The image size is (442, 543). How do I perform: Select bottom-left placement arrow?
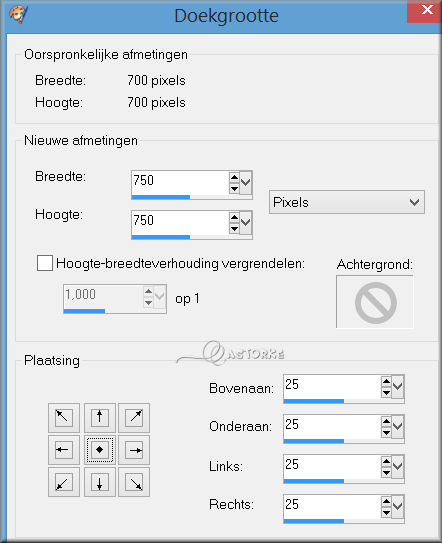(x=64, y=482)
